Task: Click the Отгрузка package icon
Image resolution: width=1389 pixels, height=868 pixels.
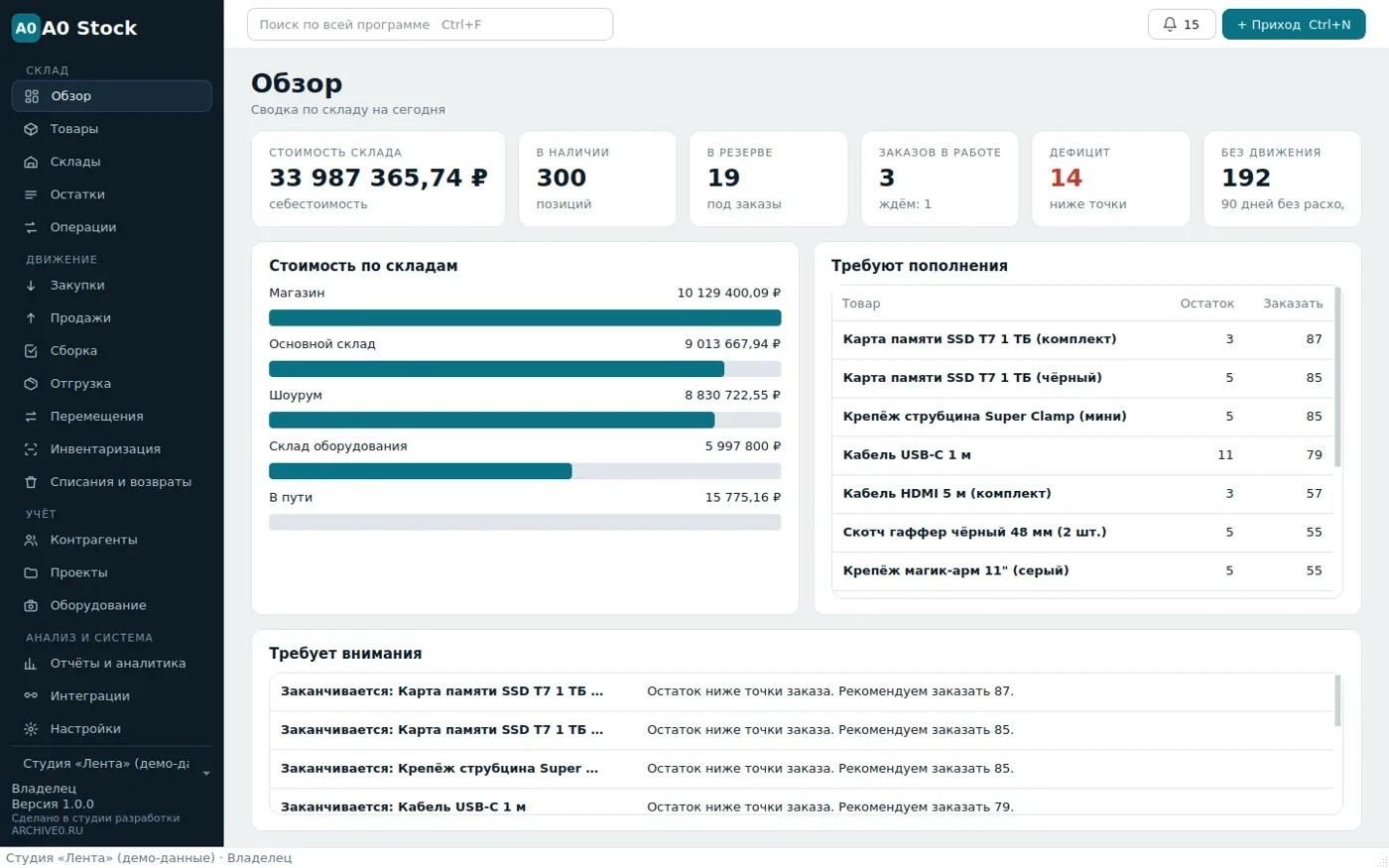Action: [x=31, y=383]
